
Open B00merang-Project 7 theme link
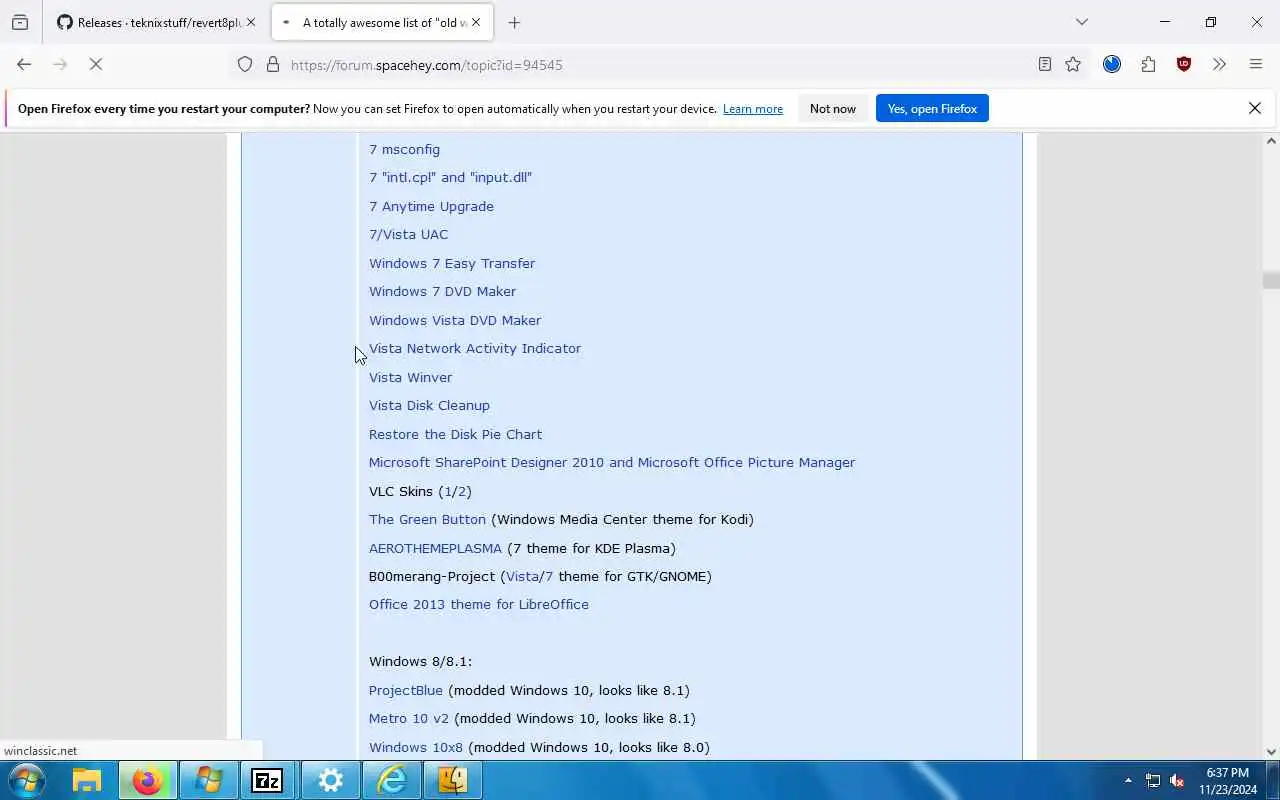[x=549, y=576]
